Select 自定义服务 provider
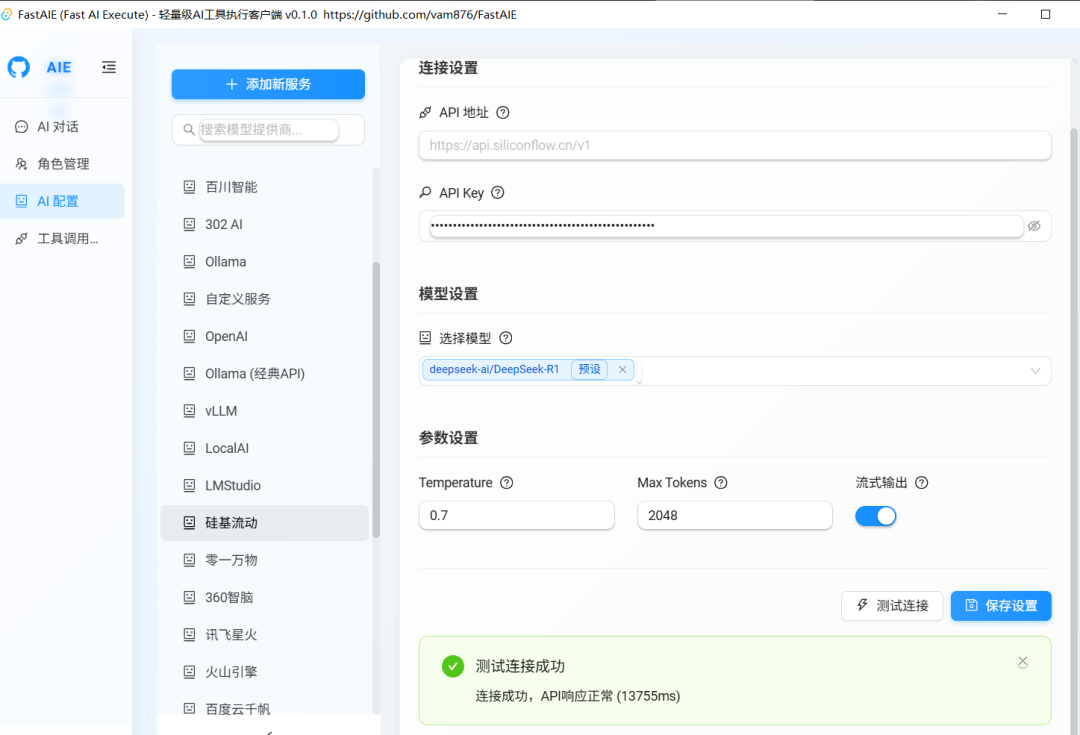This screenshot has height=735, width=1080. (x=264, y=299)
